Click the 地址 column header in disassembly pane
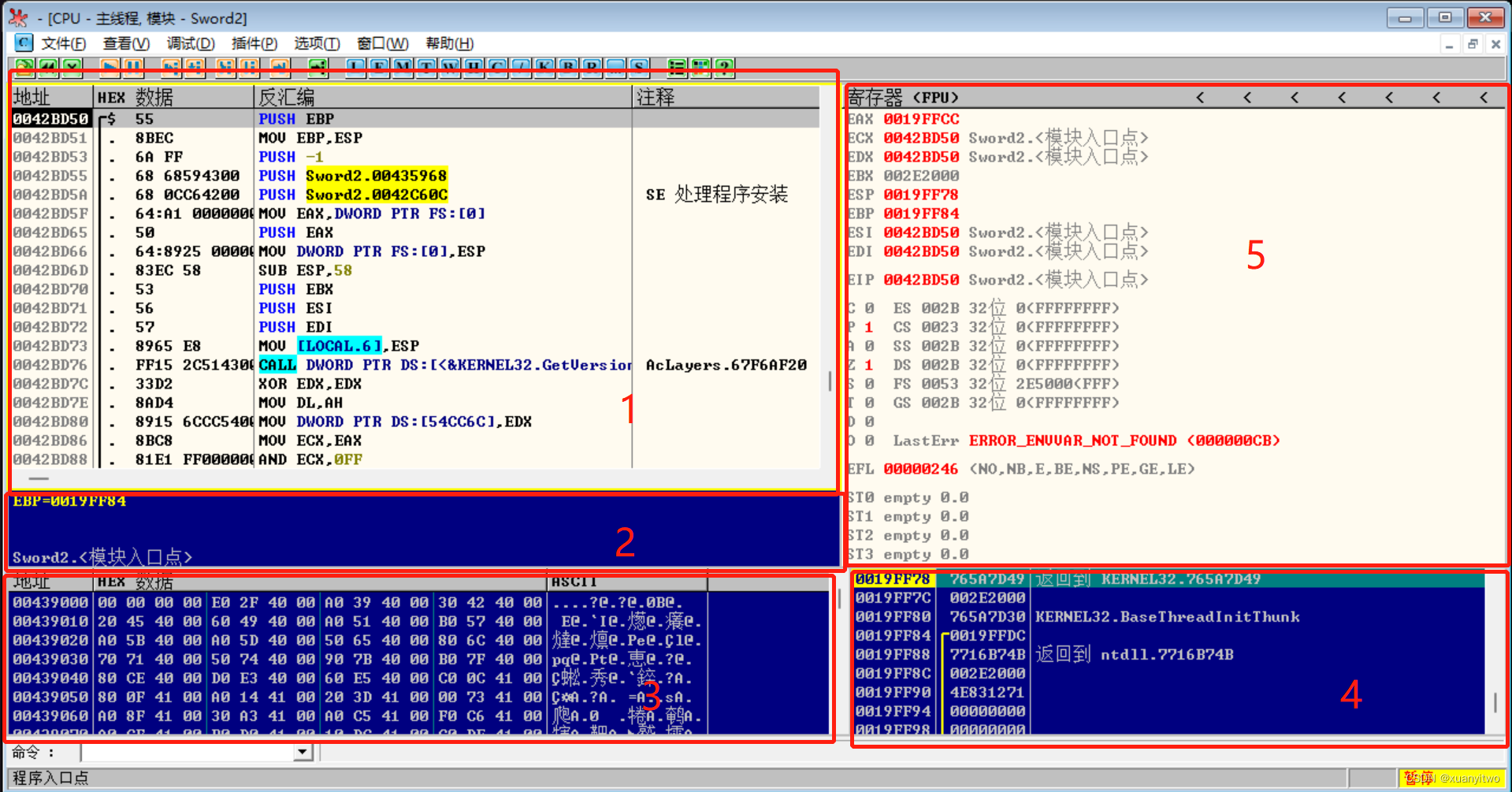Image resolution: width=1512 pixels, height=792 pixels. click(52, 97)
